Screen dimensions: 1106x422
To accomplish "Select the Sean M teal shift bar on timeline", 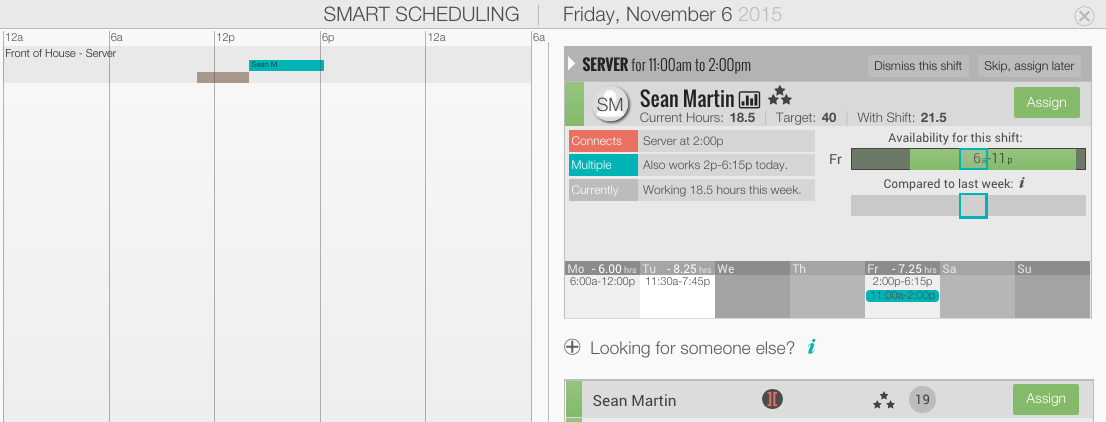I will pos(286,65).
